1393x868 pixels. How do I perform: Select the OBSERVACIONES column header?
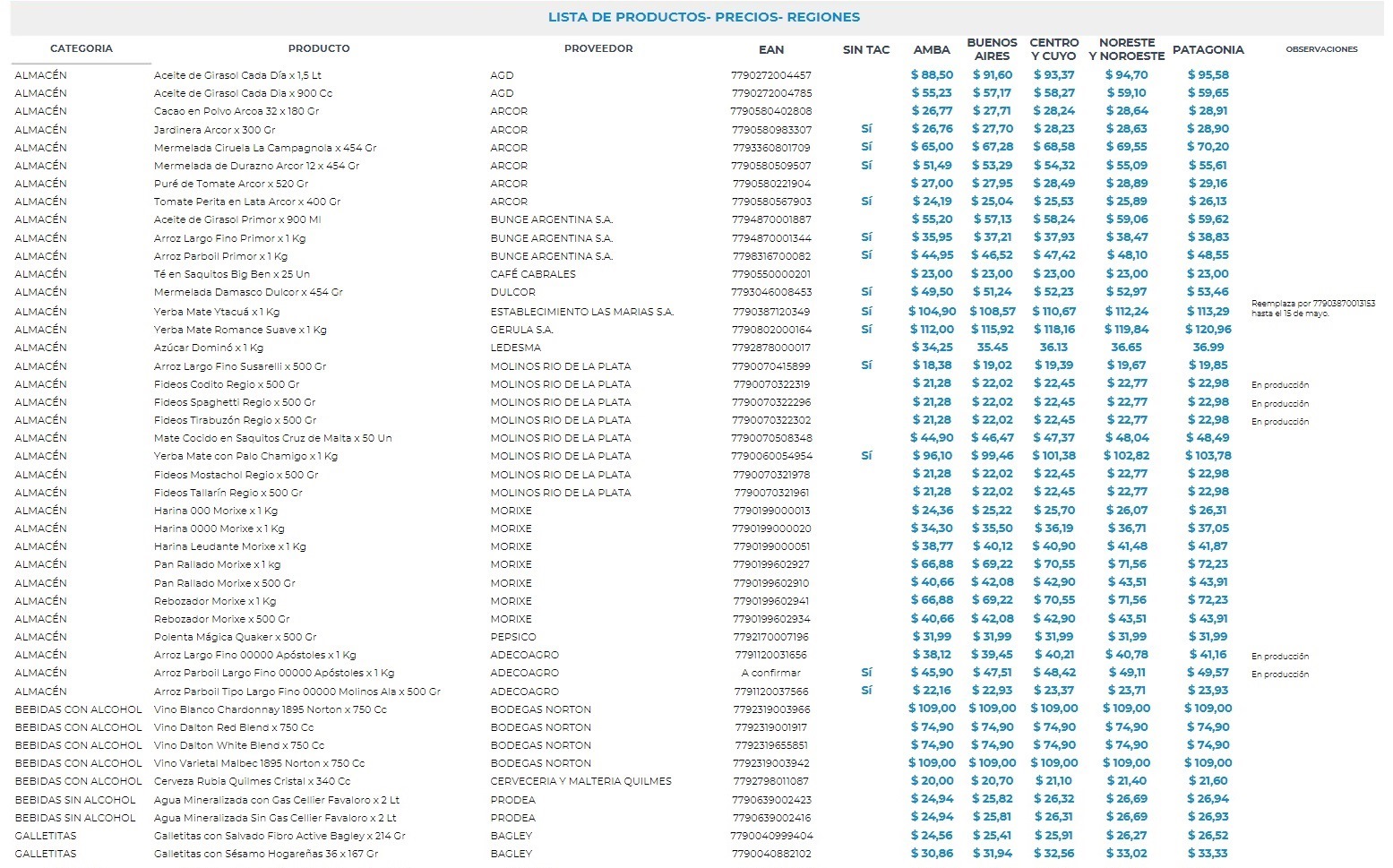[x=1321, y=49]
